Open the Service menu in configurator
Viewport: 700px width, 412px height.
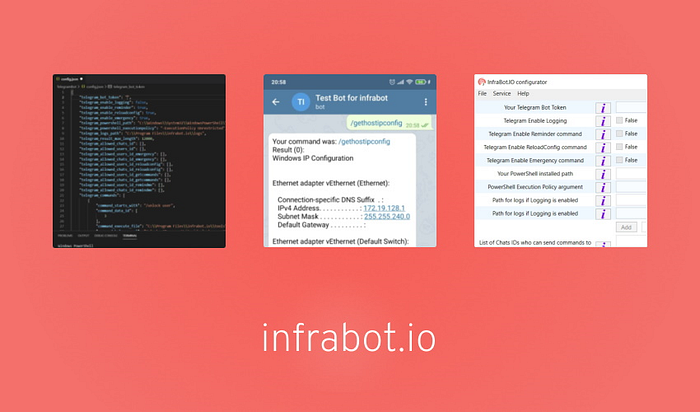click(x=502, y=94)
